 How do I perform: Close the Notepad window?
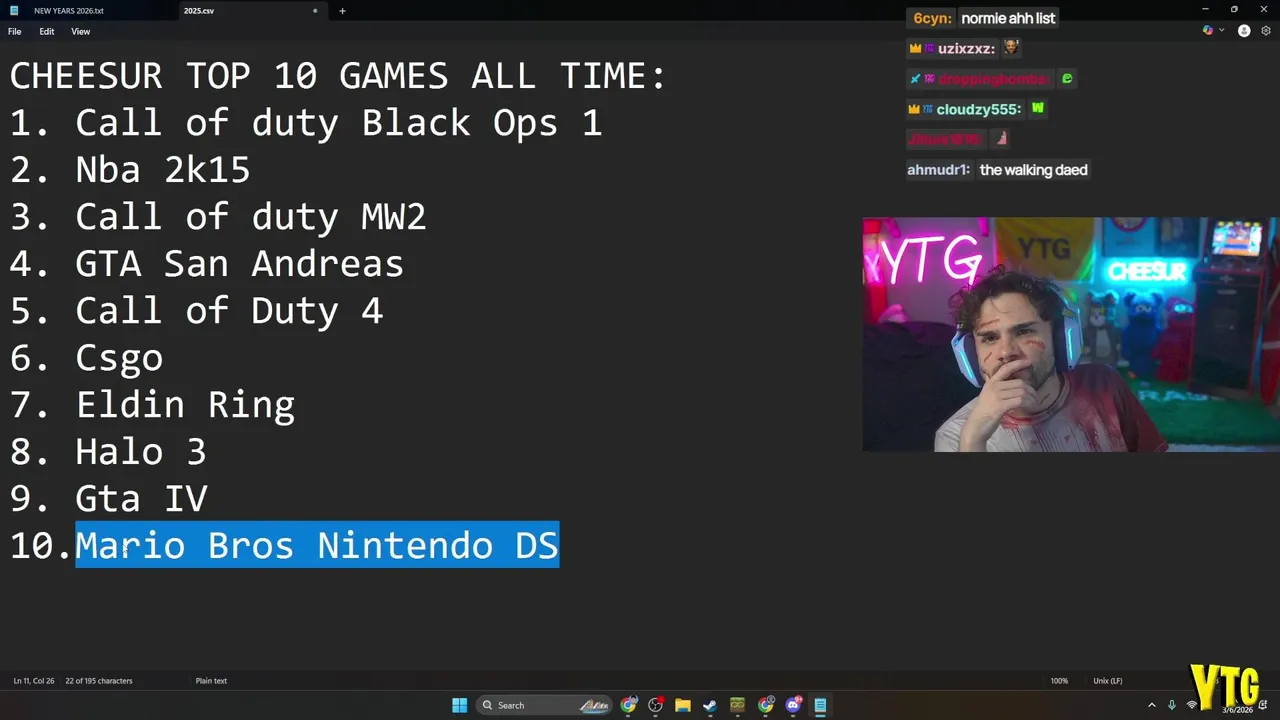coord(1265,10)
